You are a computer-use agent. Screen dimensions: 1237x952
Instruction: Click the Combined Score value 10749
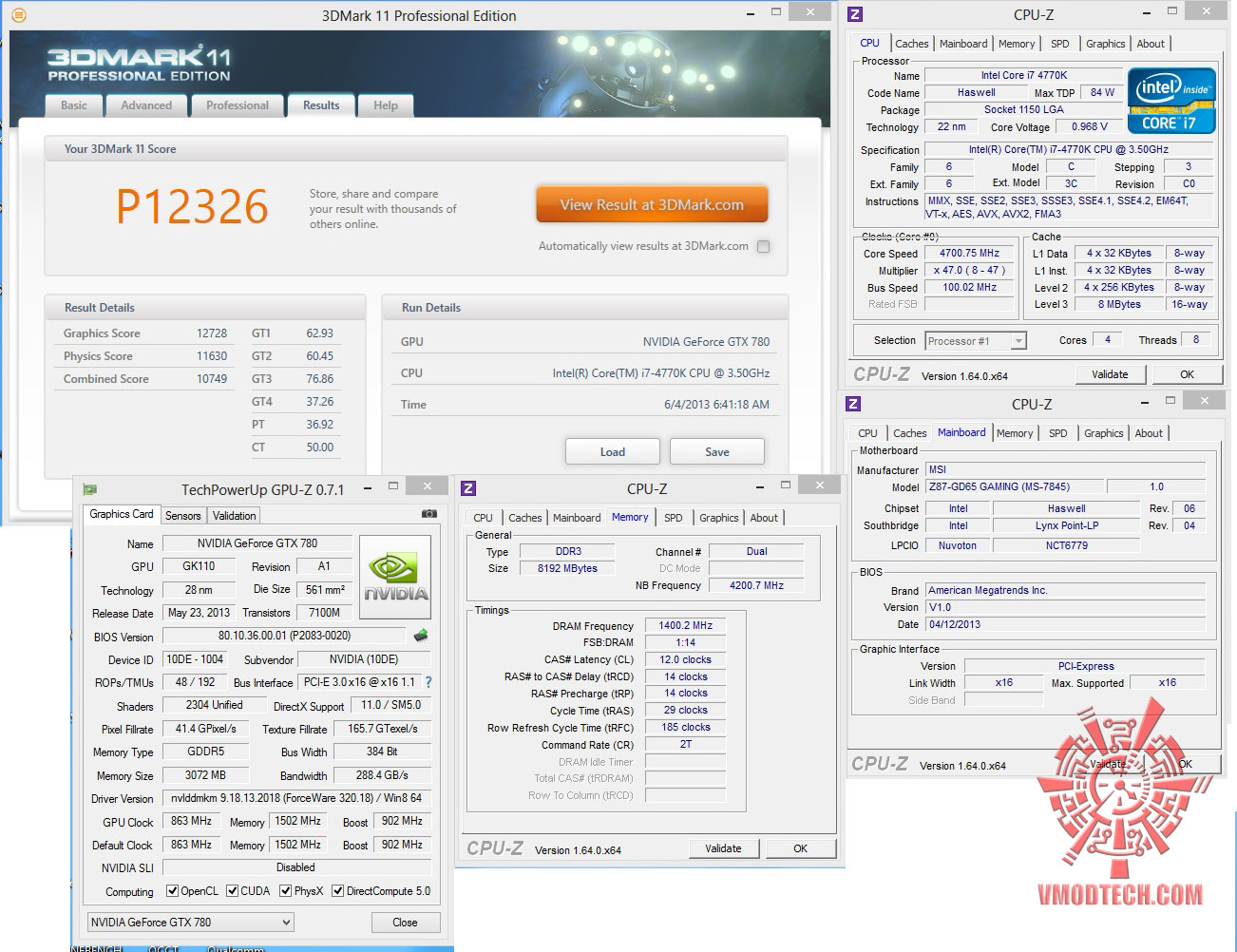(x=212, y=379)
